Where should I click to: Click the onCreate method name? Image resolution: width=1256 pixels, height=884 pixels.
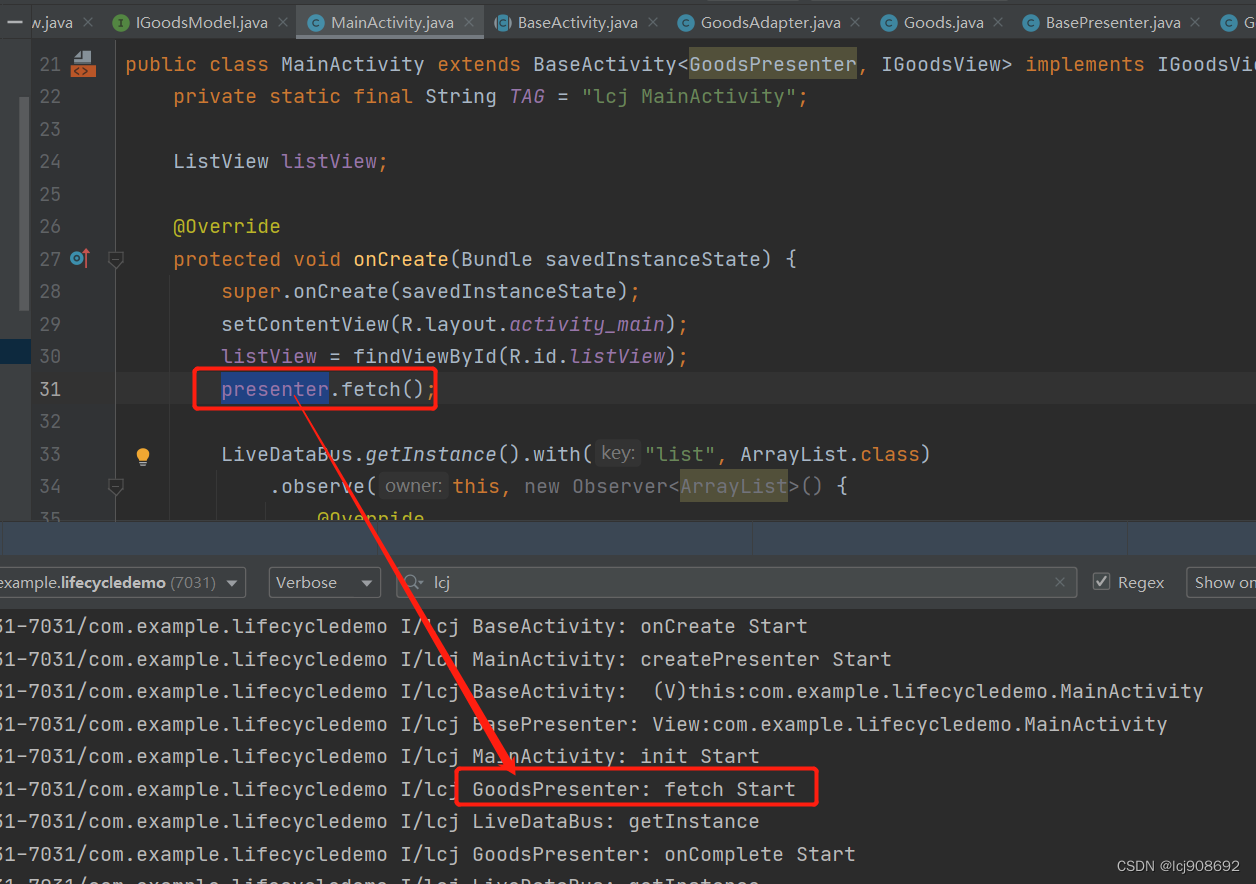pos(401,259)
